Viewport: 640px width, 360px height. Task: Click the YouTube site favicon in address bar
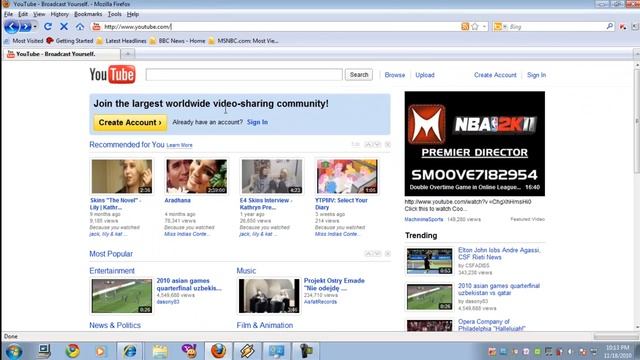pos(96,27)
